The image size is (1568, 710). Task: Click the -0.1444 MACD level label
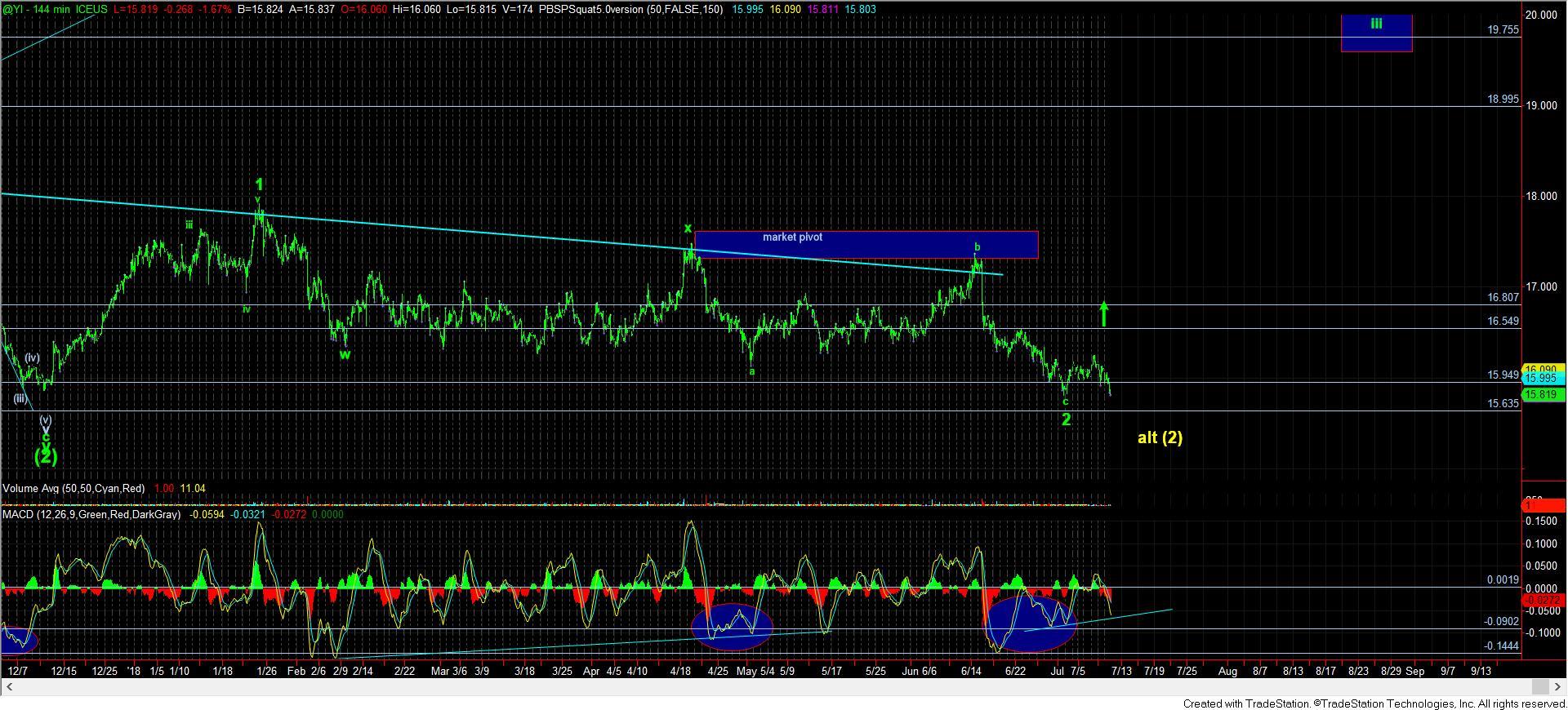[x=1501, y=646]
